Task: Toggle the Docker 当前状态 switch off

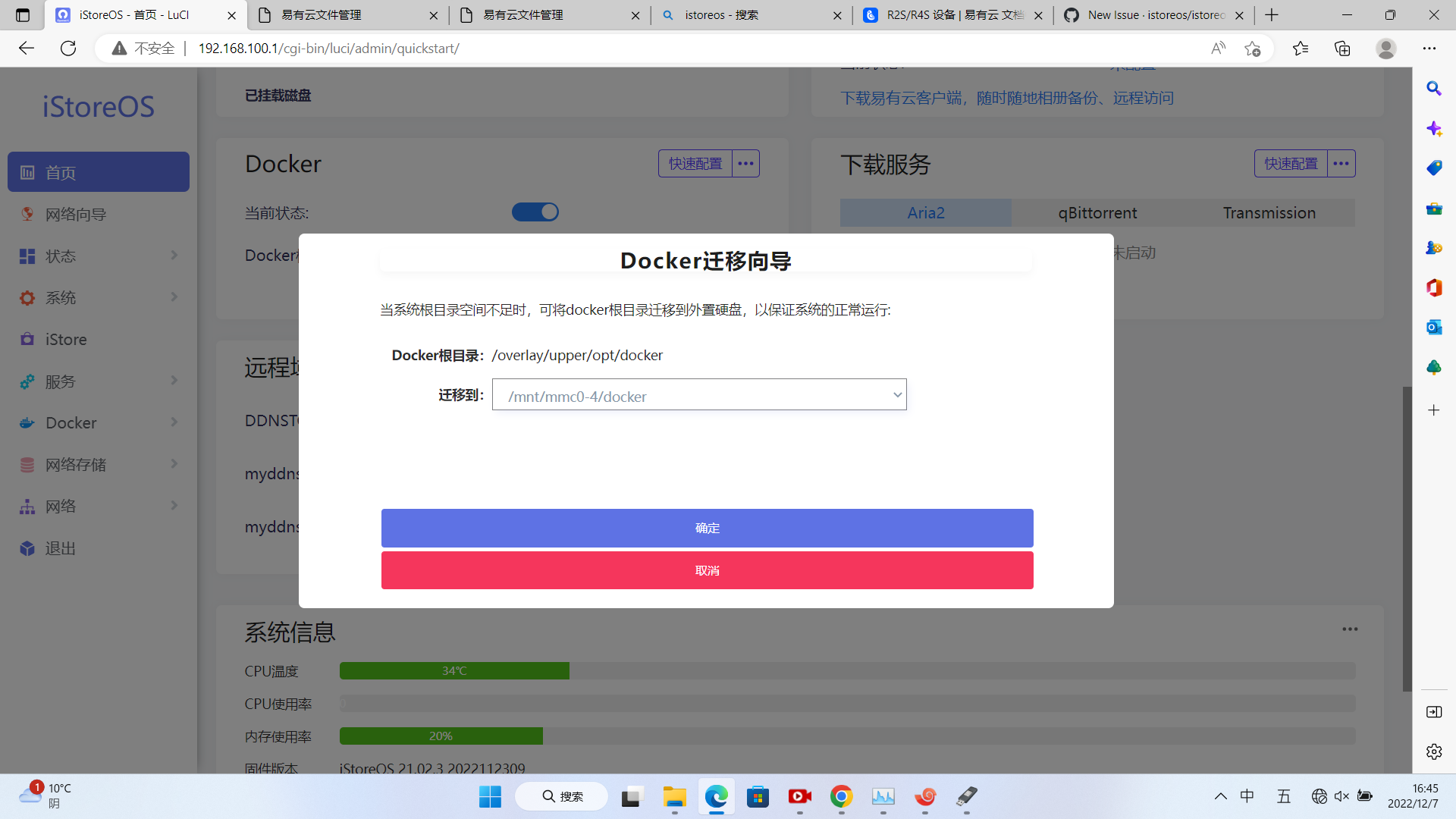Action: pyautogui.click(x=535, y=212)
